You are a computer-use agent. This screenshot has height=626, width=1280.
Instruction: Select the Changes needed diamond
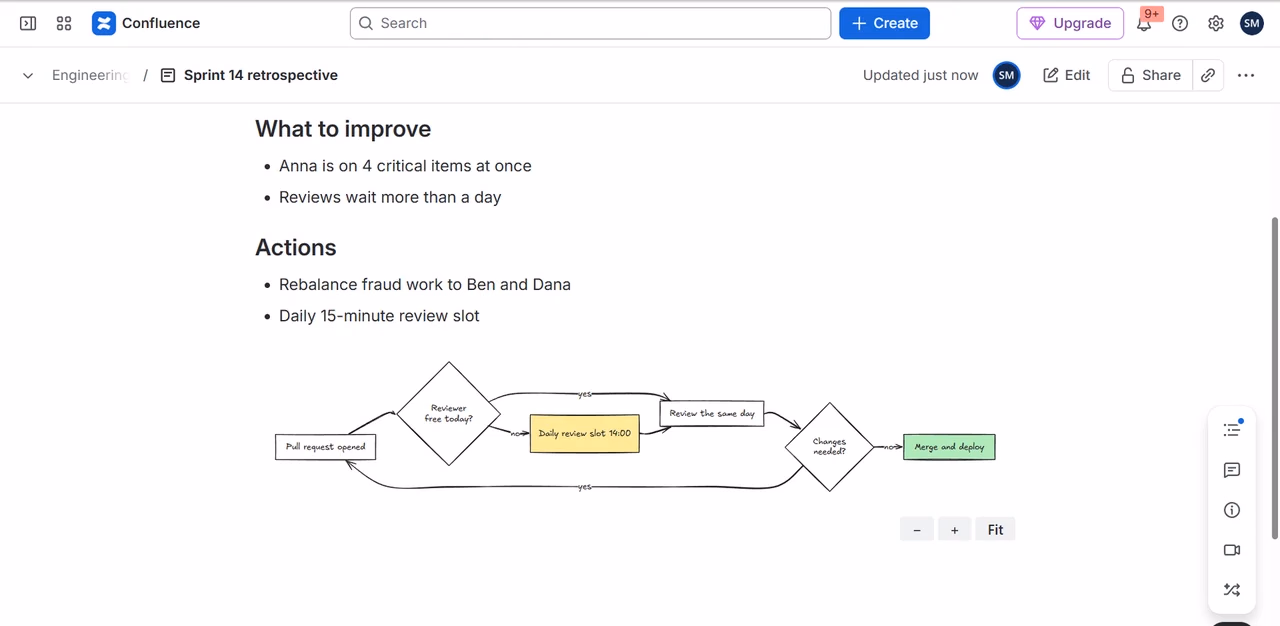coord(829,447)
